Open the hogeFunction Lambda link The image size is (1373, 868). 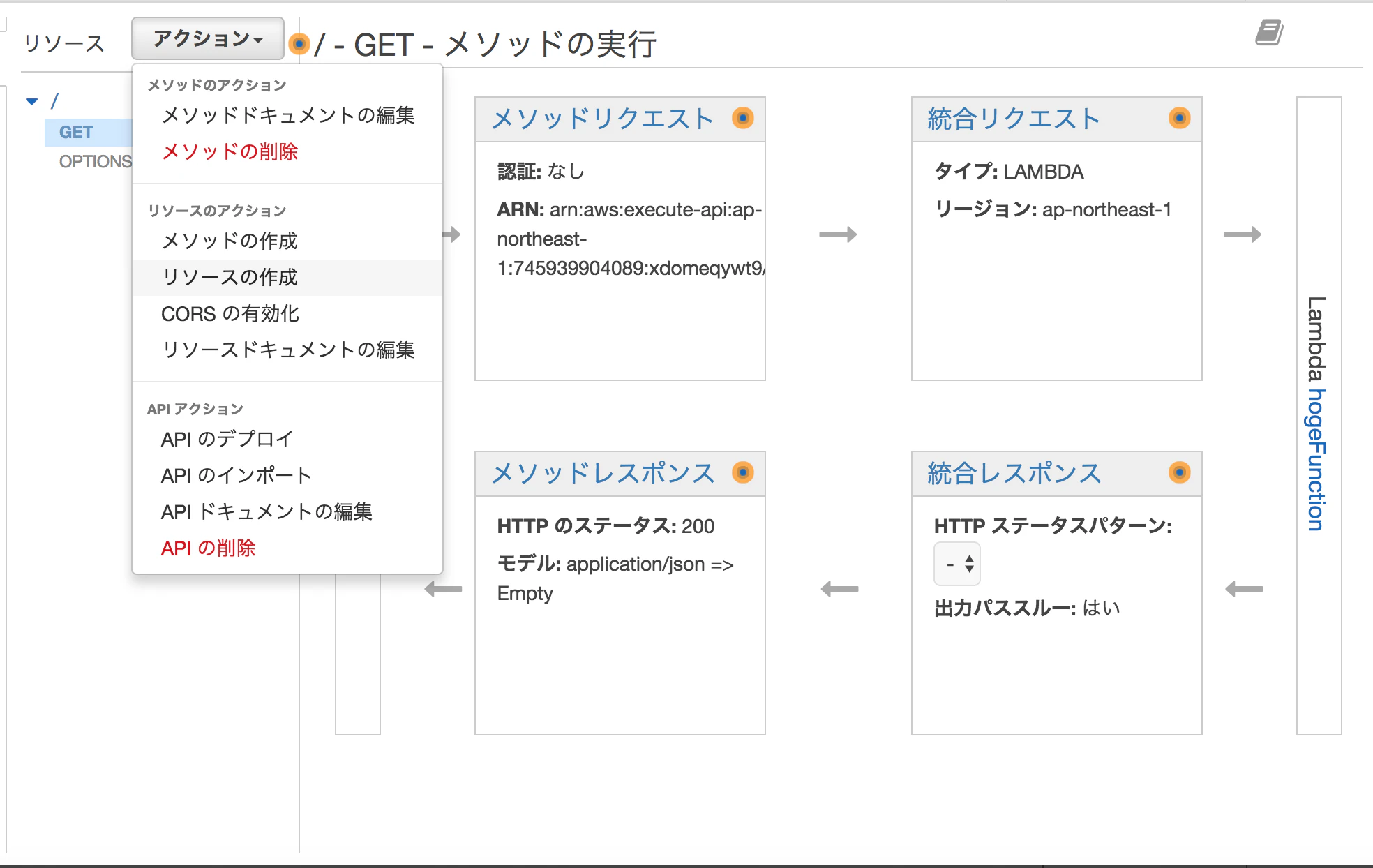1316,460
